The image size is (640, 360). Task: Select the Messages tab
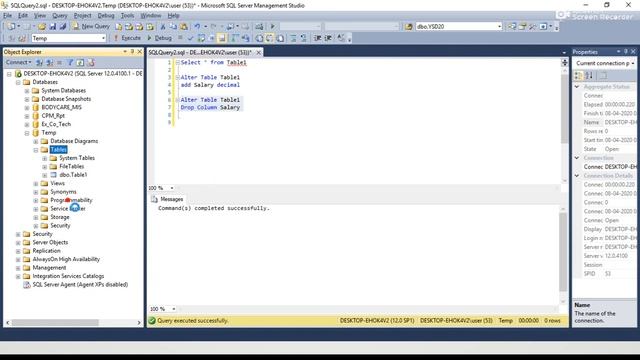(x=167, y=199)
